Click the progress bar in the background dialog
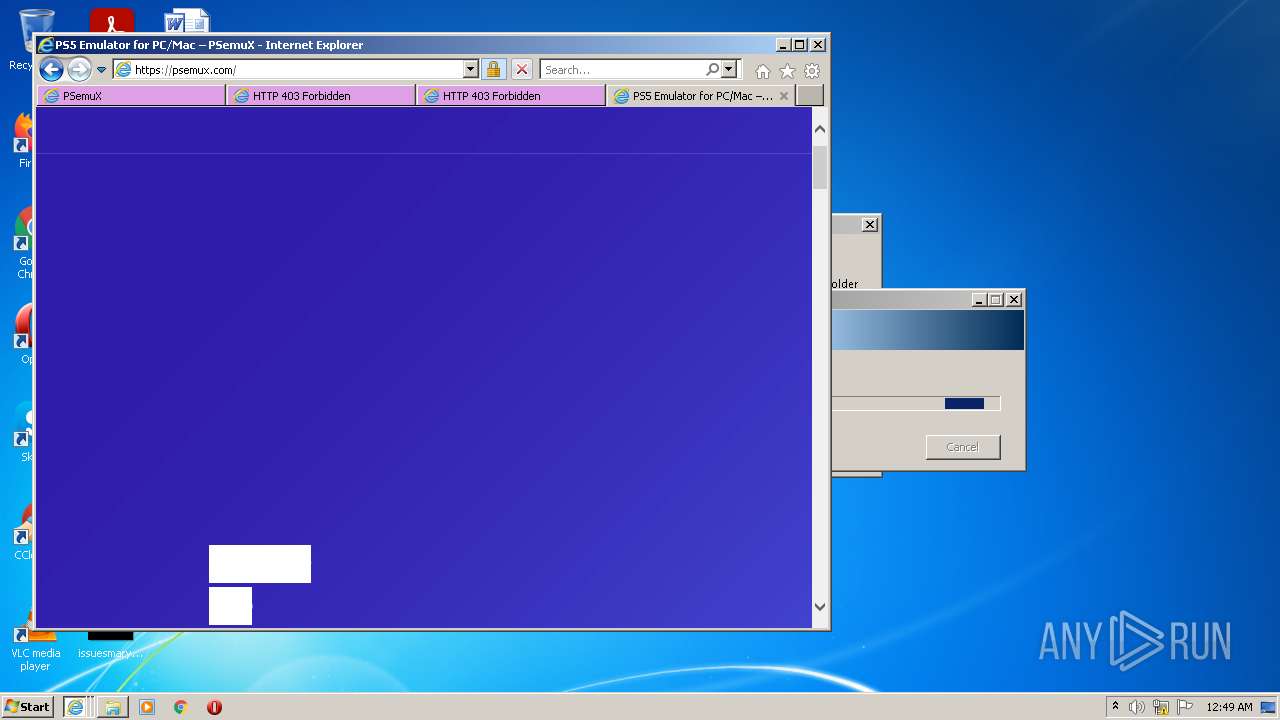Image resolution: width=1280 pixels, height=720 pixels. pos(916,404)
